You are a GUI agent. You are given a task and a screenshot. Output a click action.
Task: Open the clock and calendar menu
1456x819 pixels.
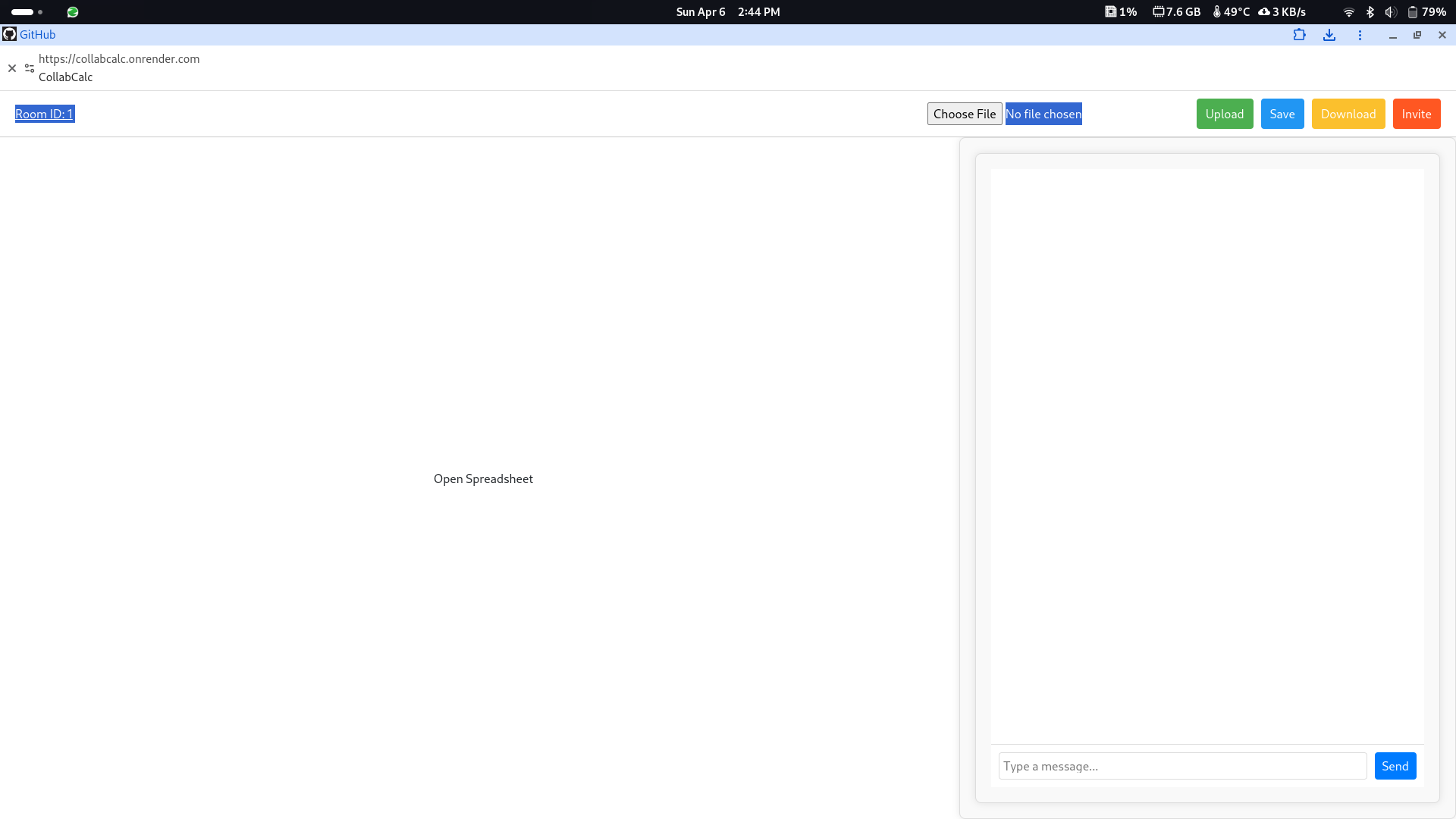727,12
